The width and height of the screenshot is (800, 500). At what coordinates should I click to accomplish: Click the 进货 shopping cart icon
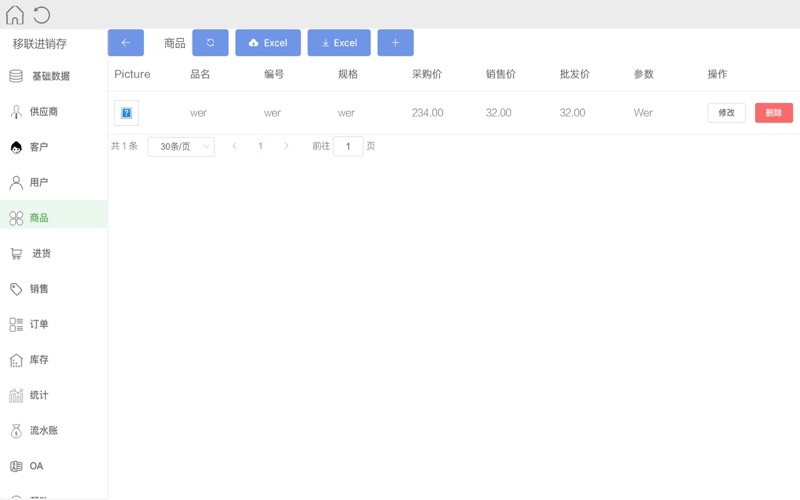pos(16,254)
